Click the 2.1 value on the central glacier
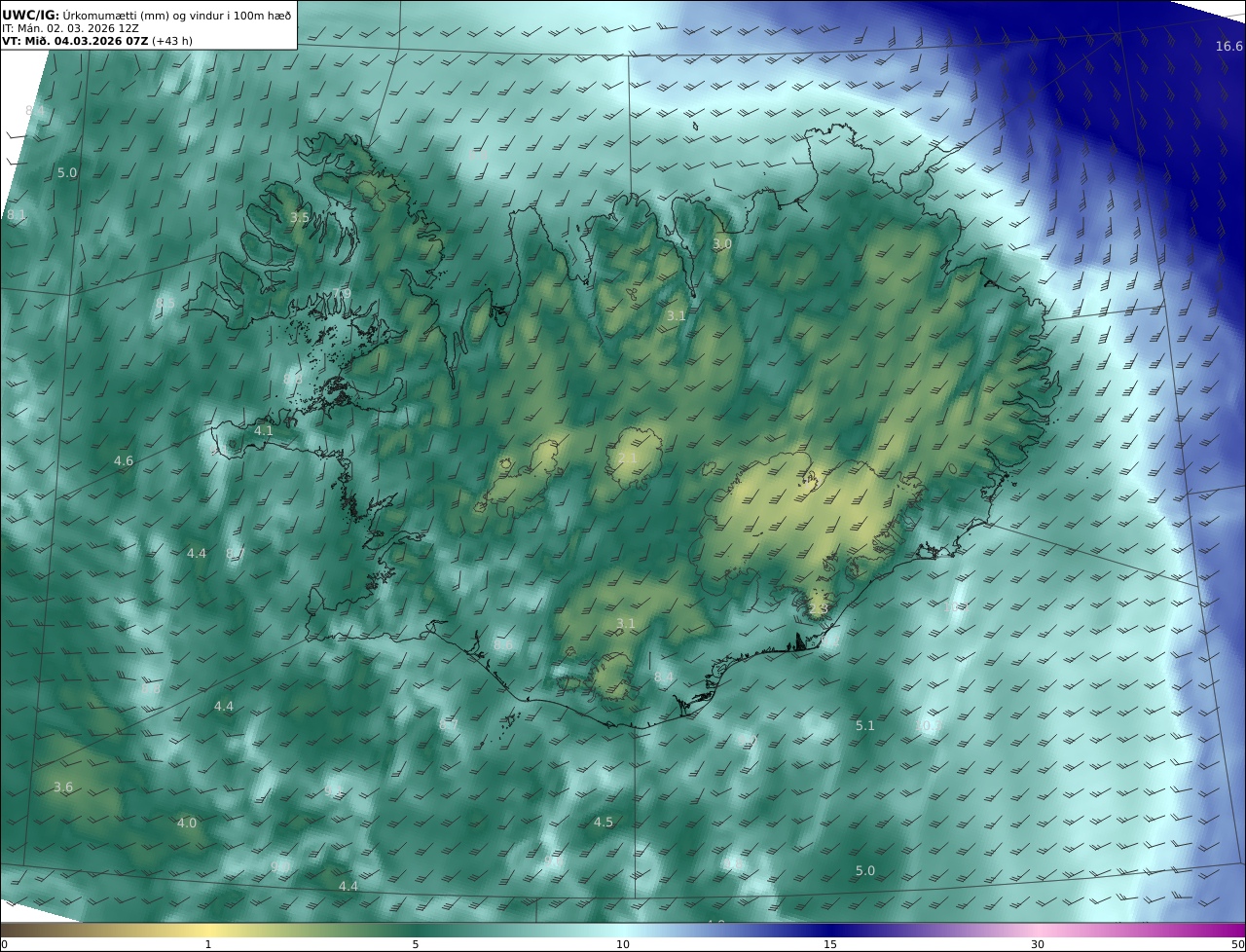Screen dimensions: 1246x952 [x=628, y=458]
